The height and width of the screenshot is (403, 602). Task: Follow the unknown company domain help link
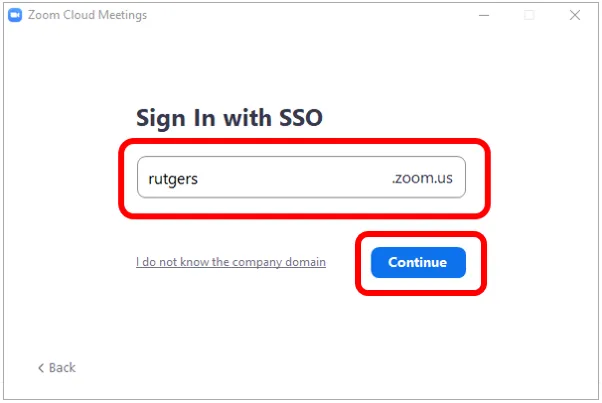coord(231,262)
